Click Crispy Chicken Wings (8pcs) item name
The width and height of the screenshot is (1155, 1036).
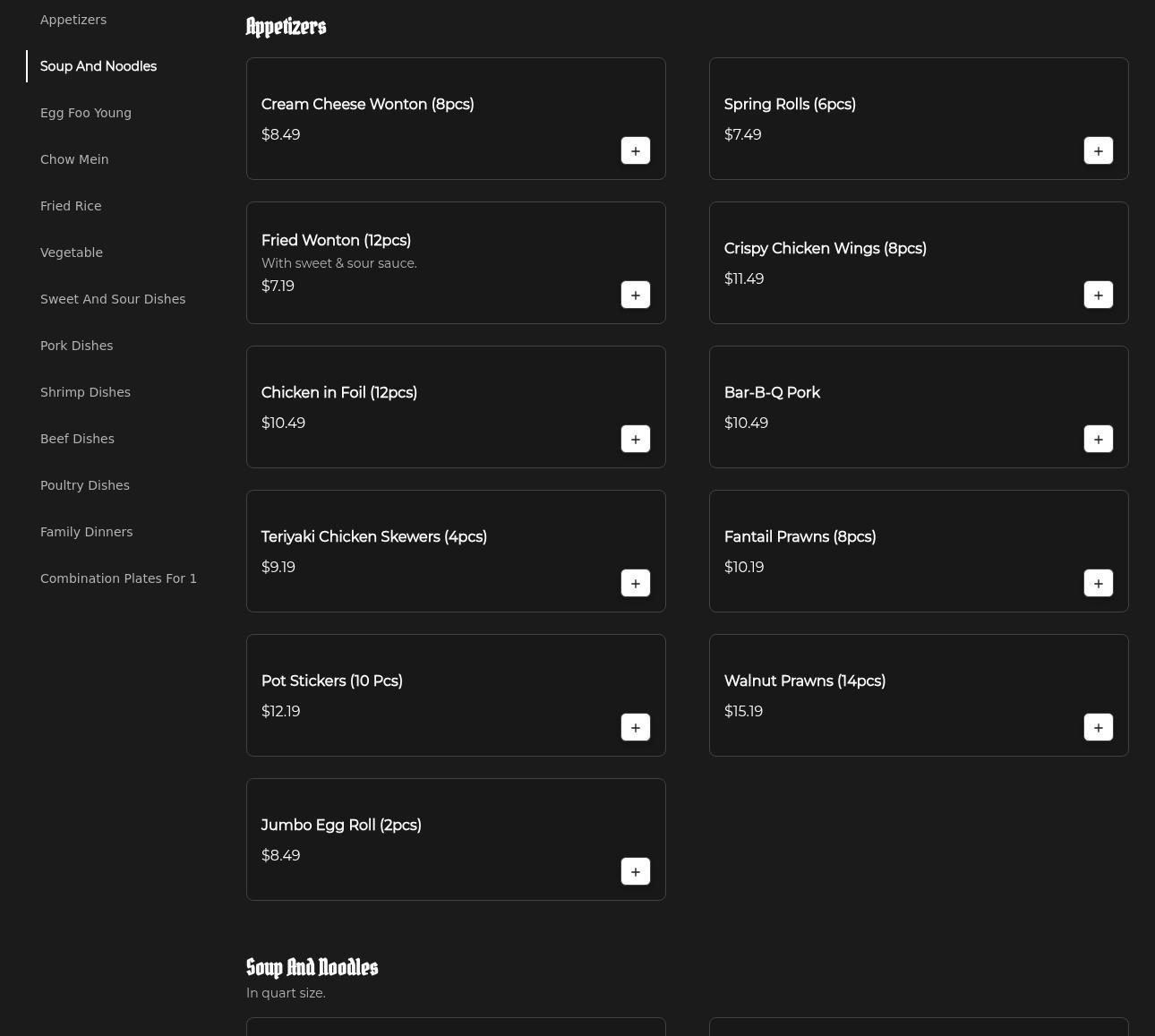click(x=826, y=249)
